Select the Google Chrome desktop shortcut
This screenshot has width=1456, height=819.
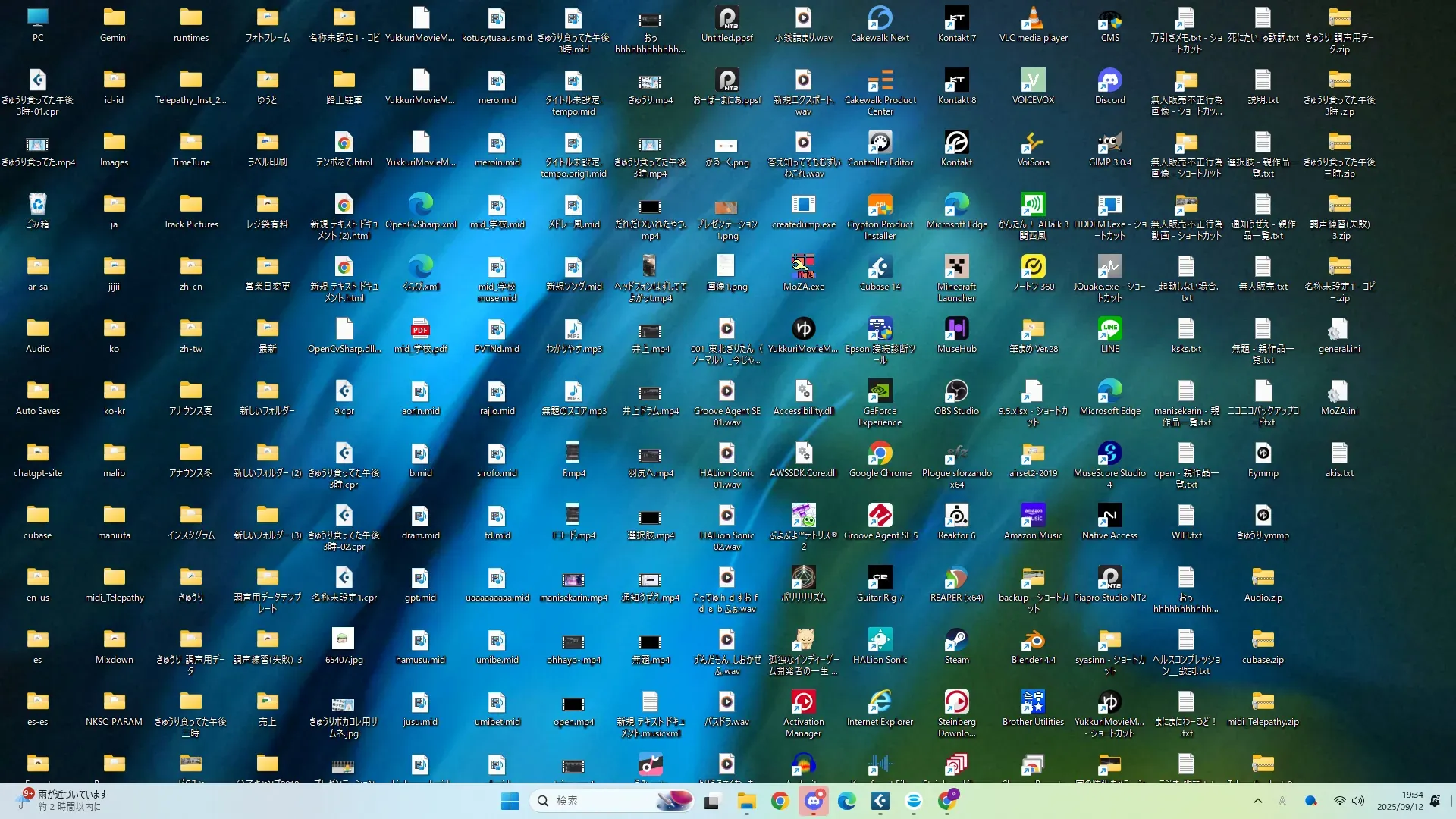pyautogui.click(x=880, y=454)
